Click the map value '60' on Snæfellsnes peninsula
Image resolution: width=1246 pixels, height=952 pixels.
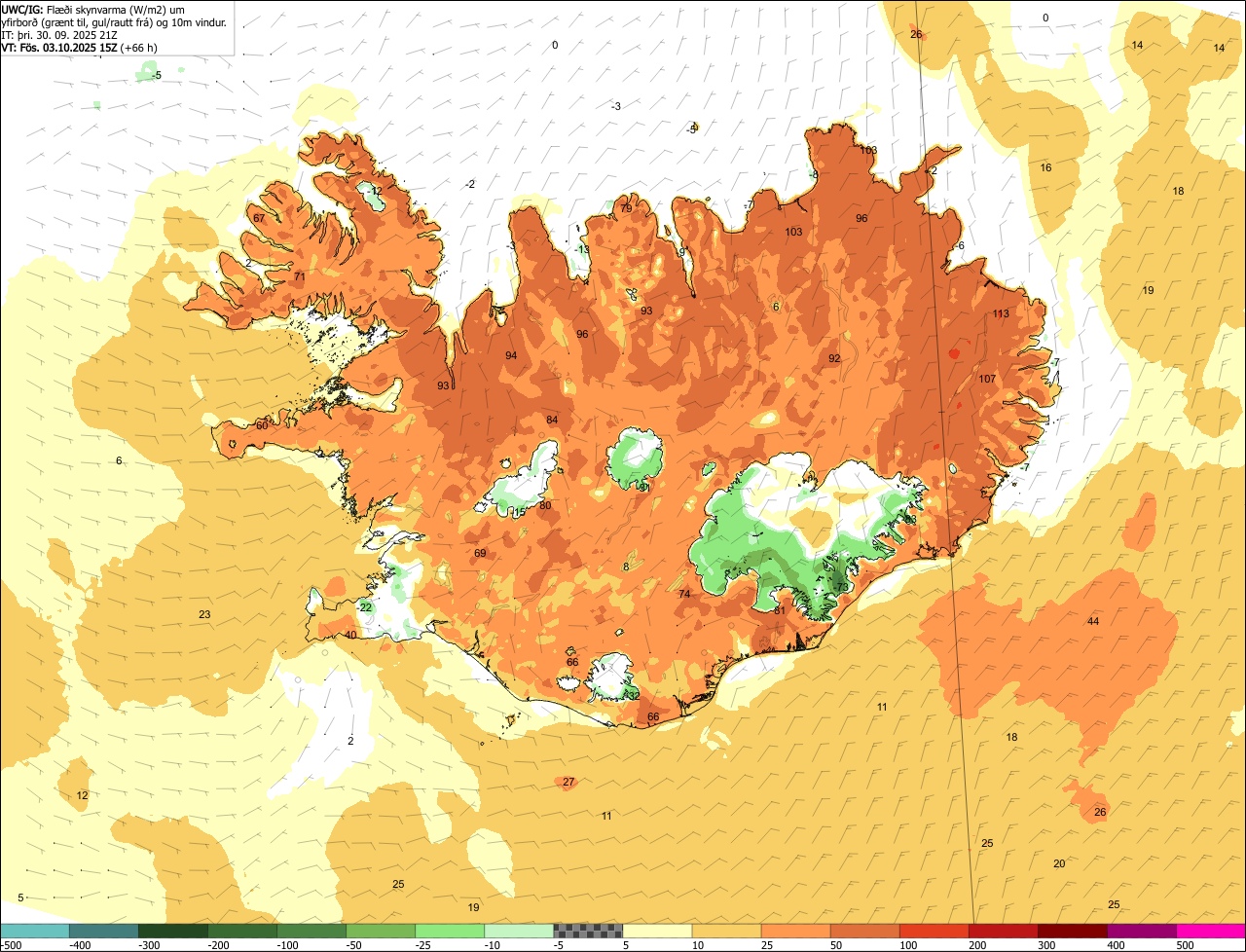(x=262, y=425)
